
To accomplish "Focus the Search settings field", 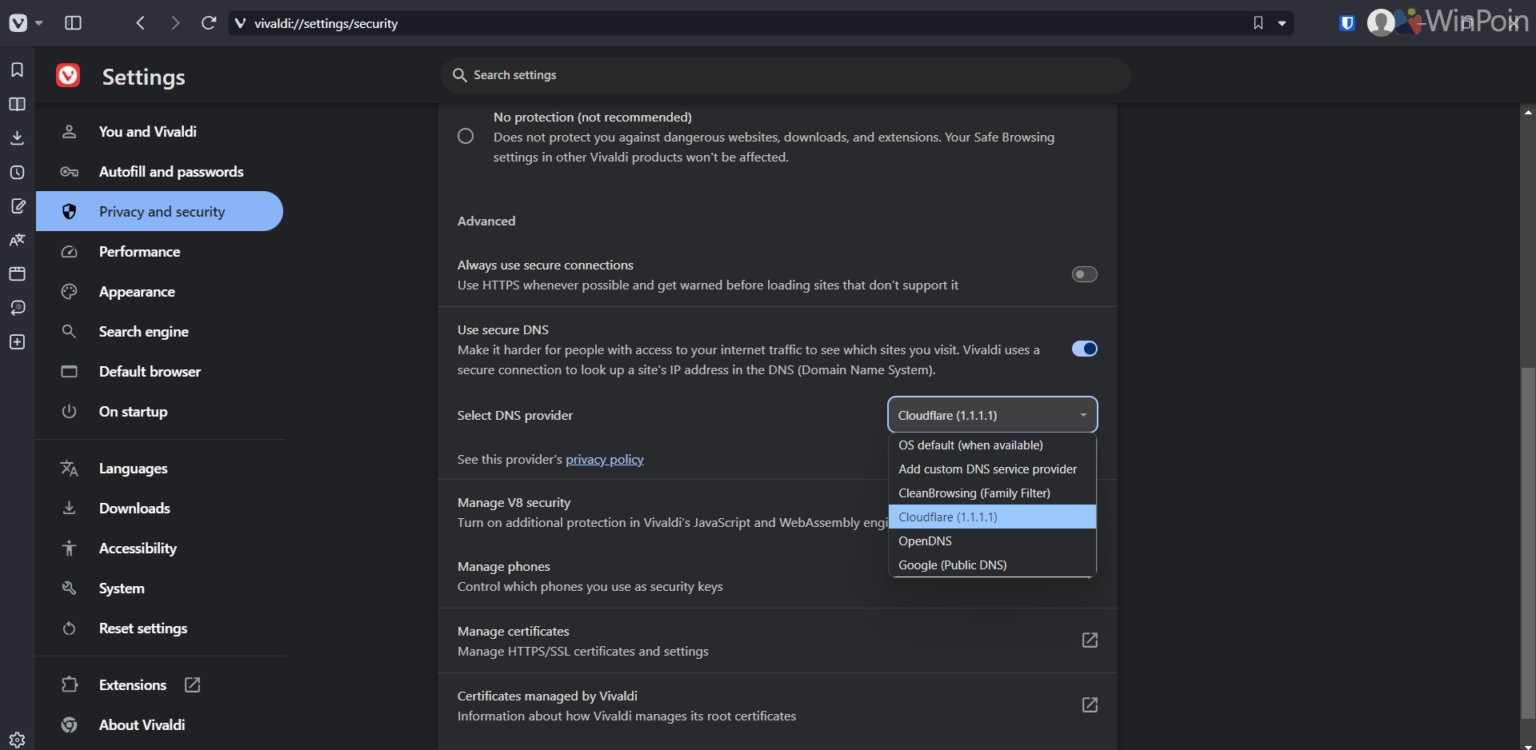I will [786, 75].
